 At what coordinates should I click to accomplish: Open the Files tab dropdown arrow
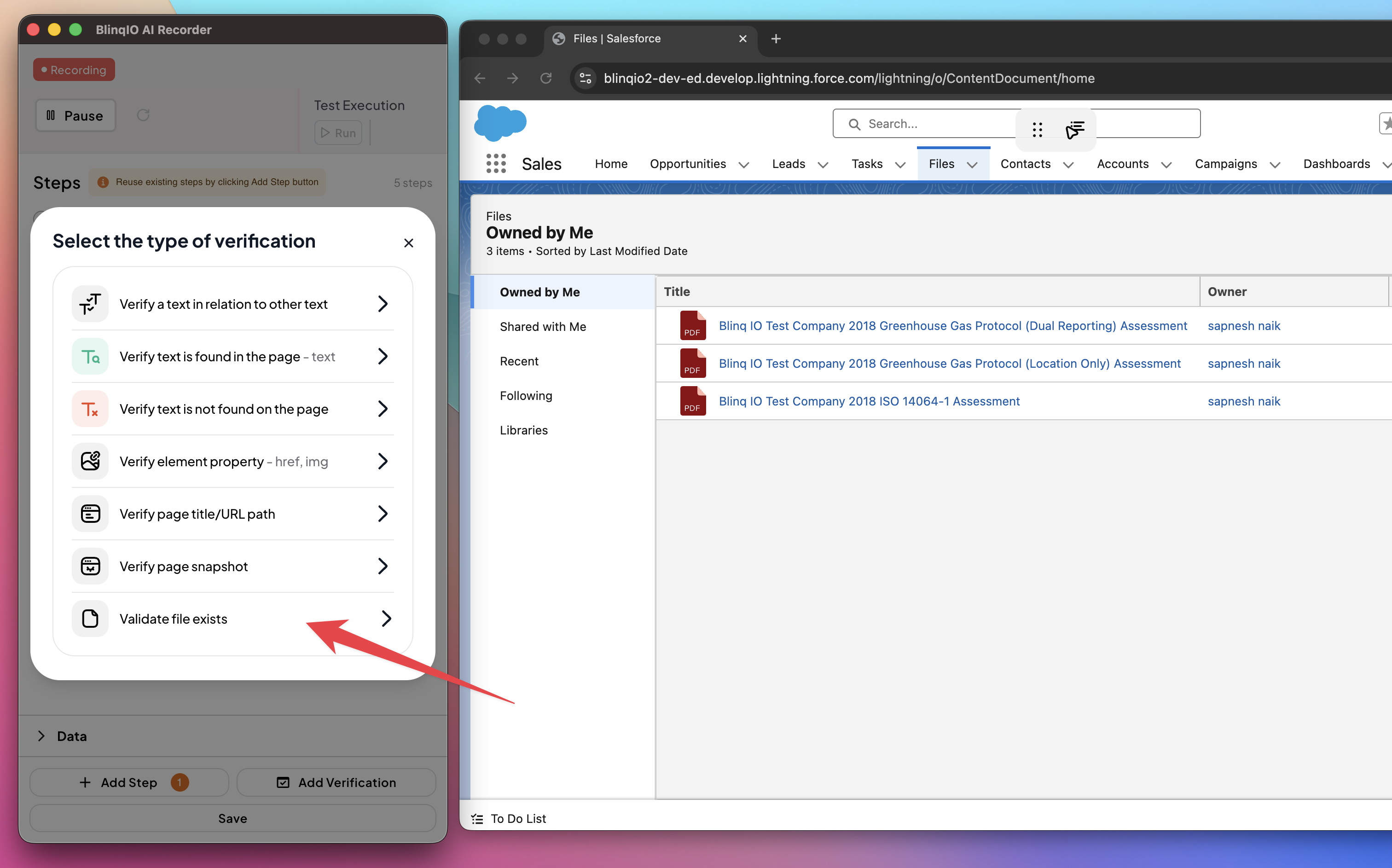coord(972,165)
